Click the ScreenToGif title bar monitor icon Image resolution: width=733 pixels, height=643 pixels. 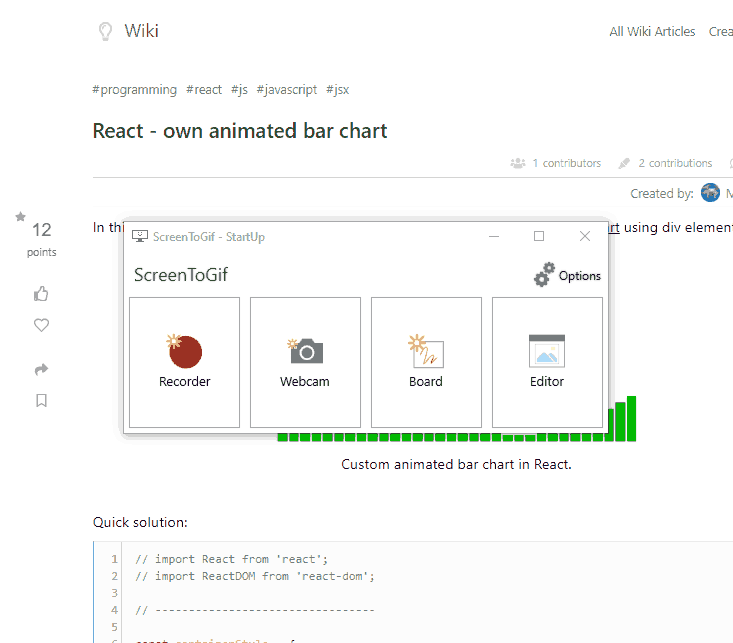[140, 237]
